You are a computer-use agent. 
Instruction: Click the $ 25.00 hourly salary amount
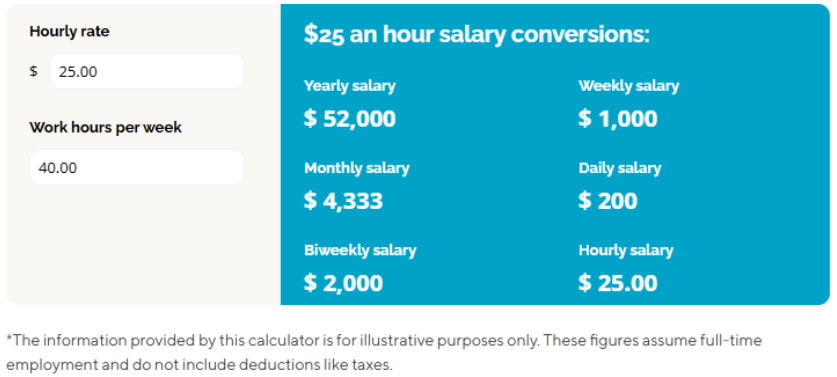(x=618, y=283)
